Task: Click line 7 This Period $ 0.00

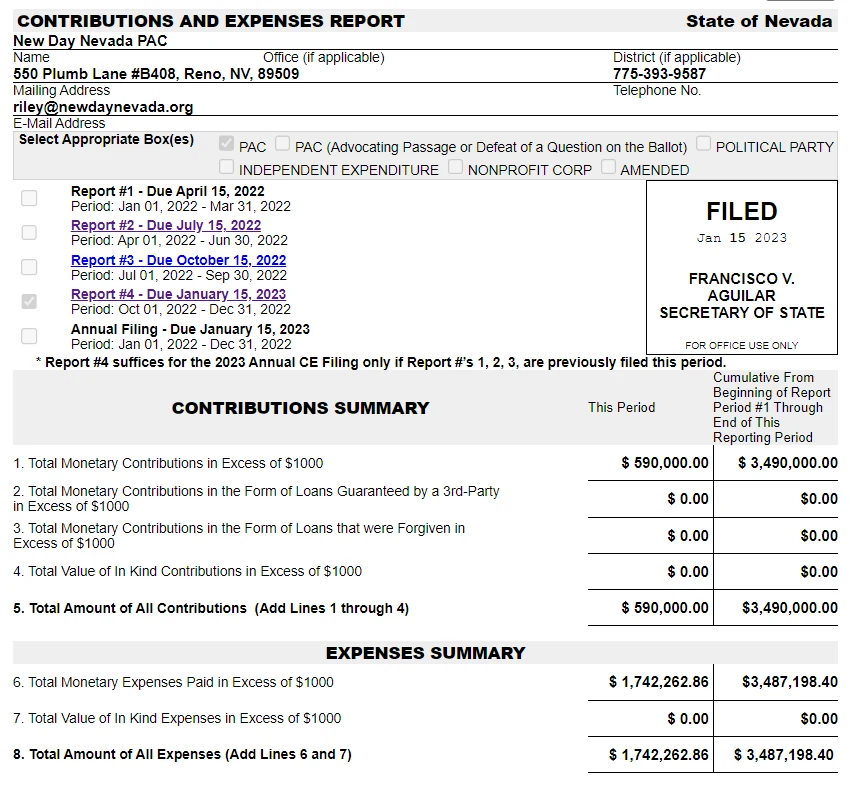Action: point(688,719)
